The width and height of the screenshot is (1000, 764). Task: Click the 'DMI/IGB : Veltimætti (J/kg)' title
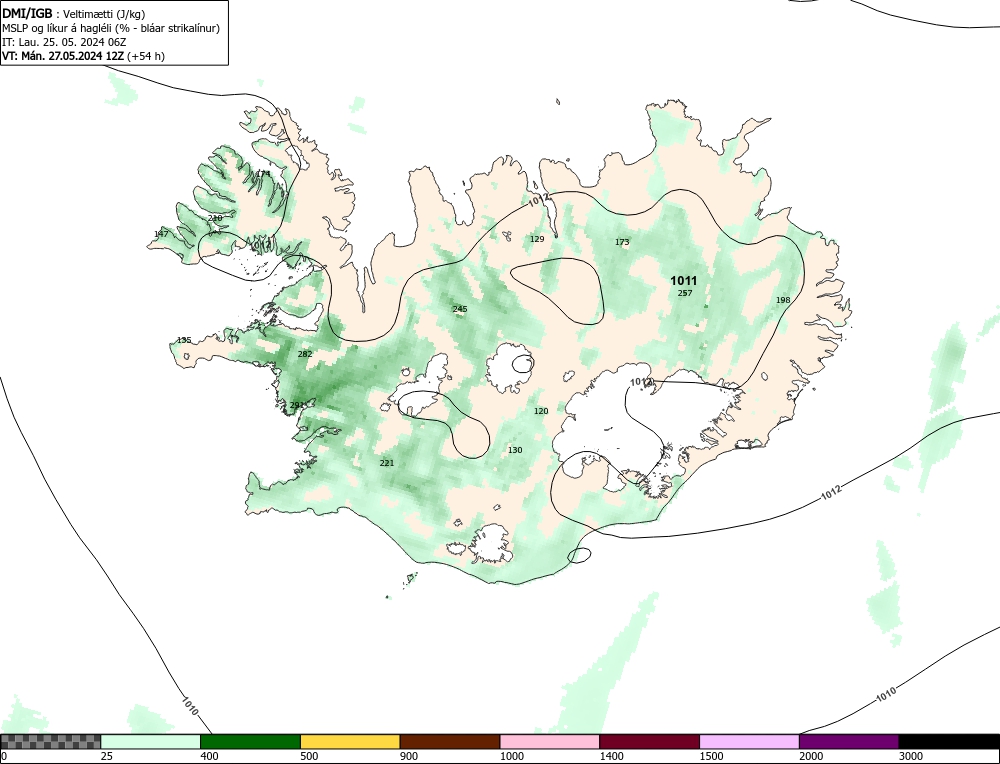[x=73, y=13]
